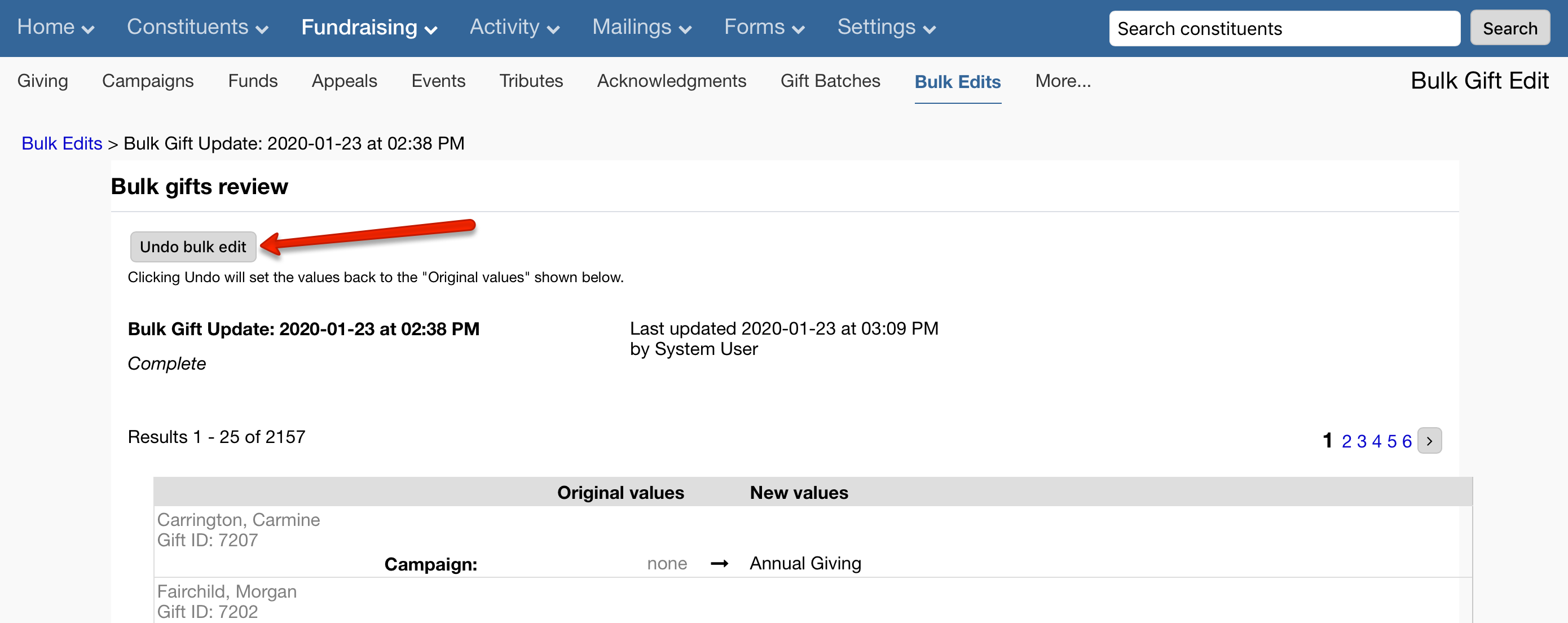Click the Bulk gifts review heading

[x=199, y=186]
